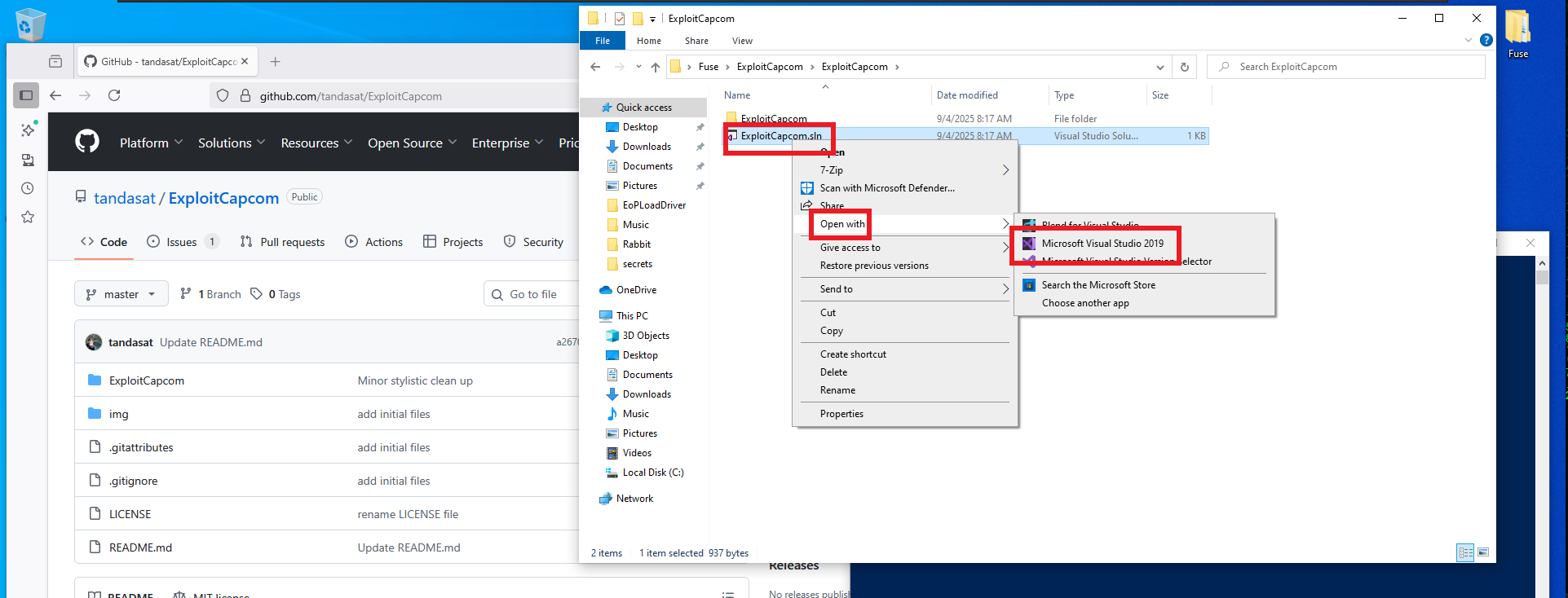Switch to large icons view toggle
This screenshot has height=598, width=1568.
point(1483,552)
